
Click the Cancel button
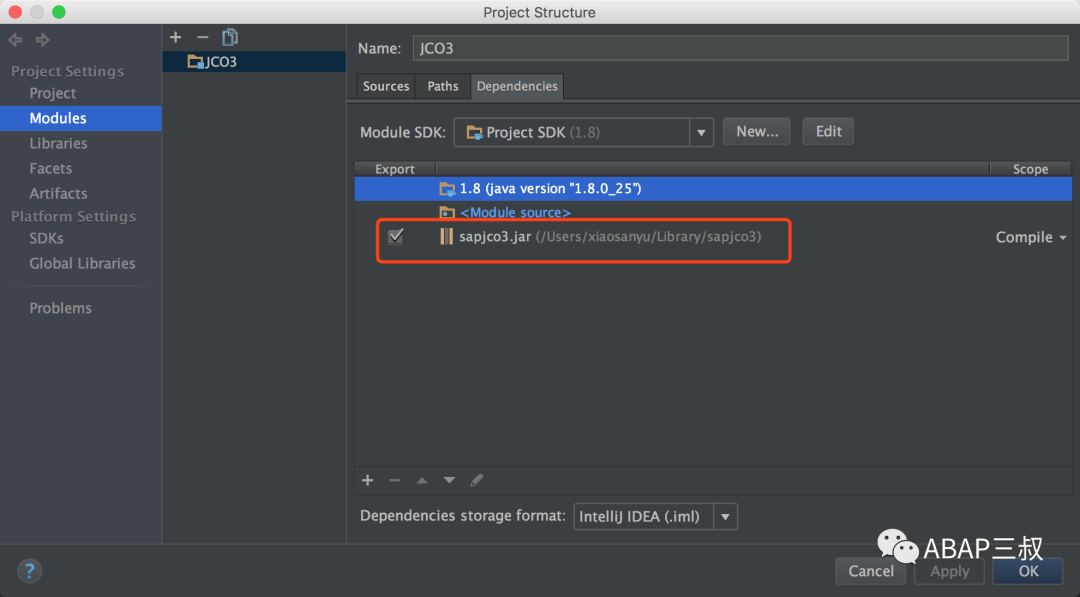tap(871, 571)
